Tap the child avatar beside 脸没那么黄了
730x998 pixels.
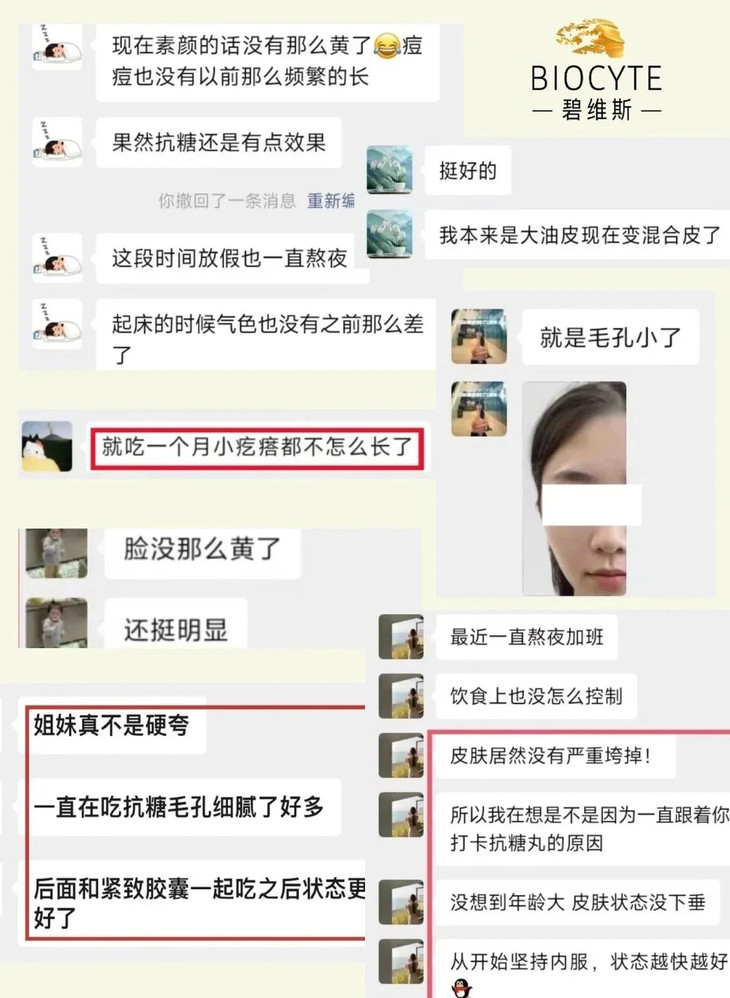pos(56,553)
